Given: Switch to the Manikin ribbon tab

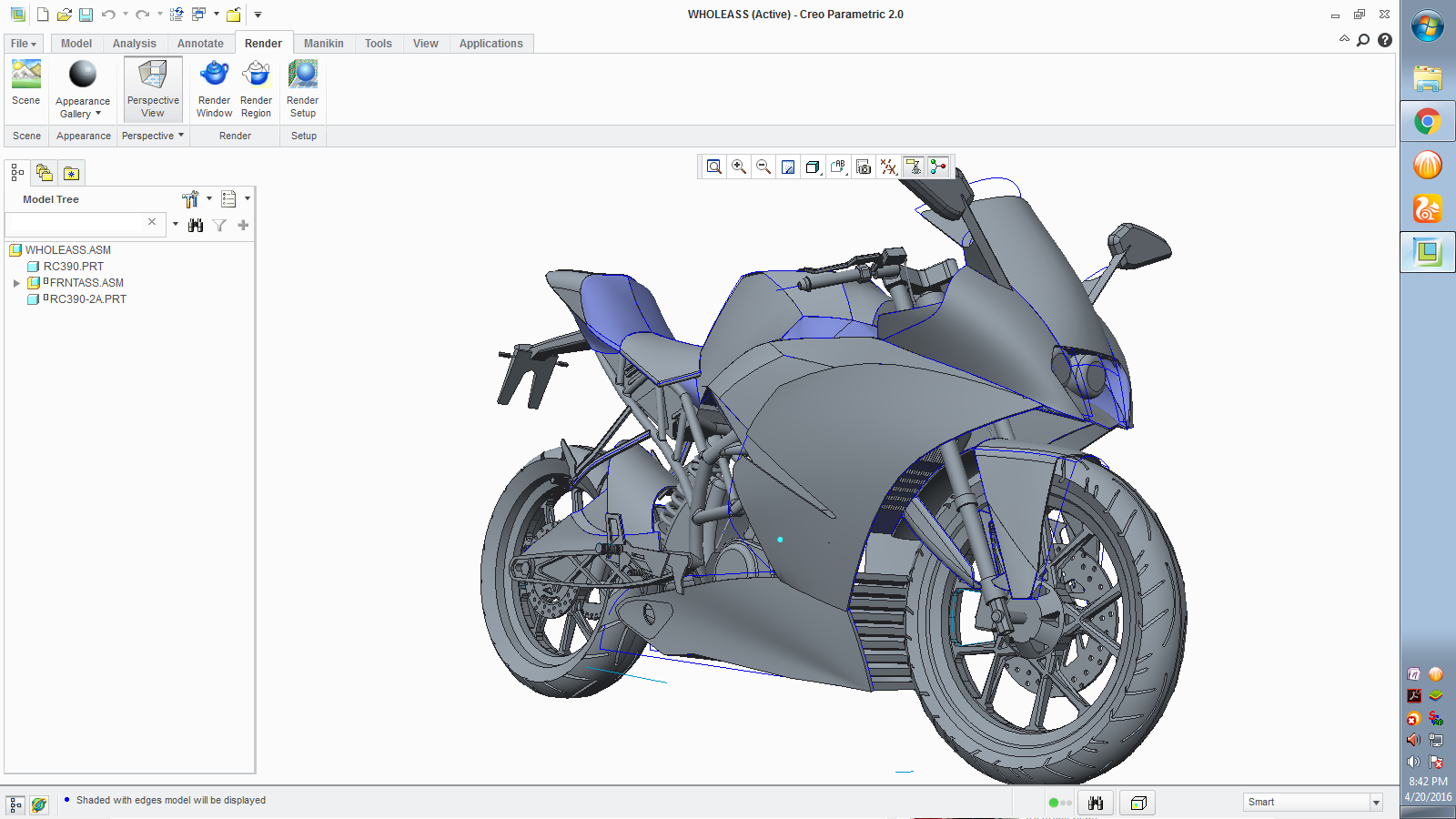Looking at the screenshot, I should click(x=324, y=44).
